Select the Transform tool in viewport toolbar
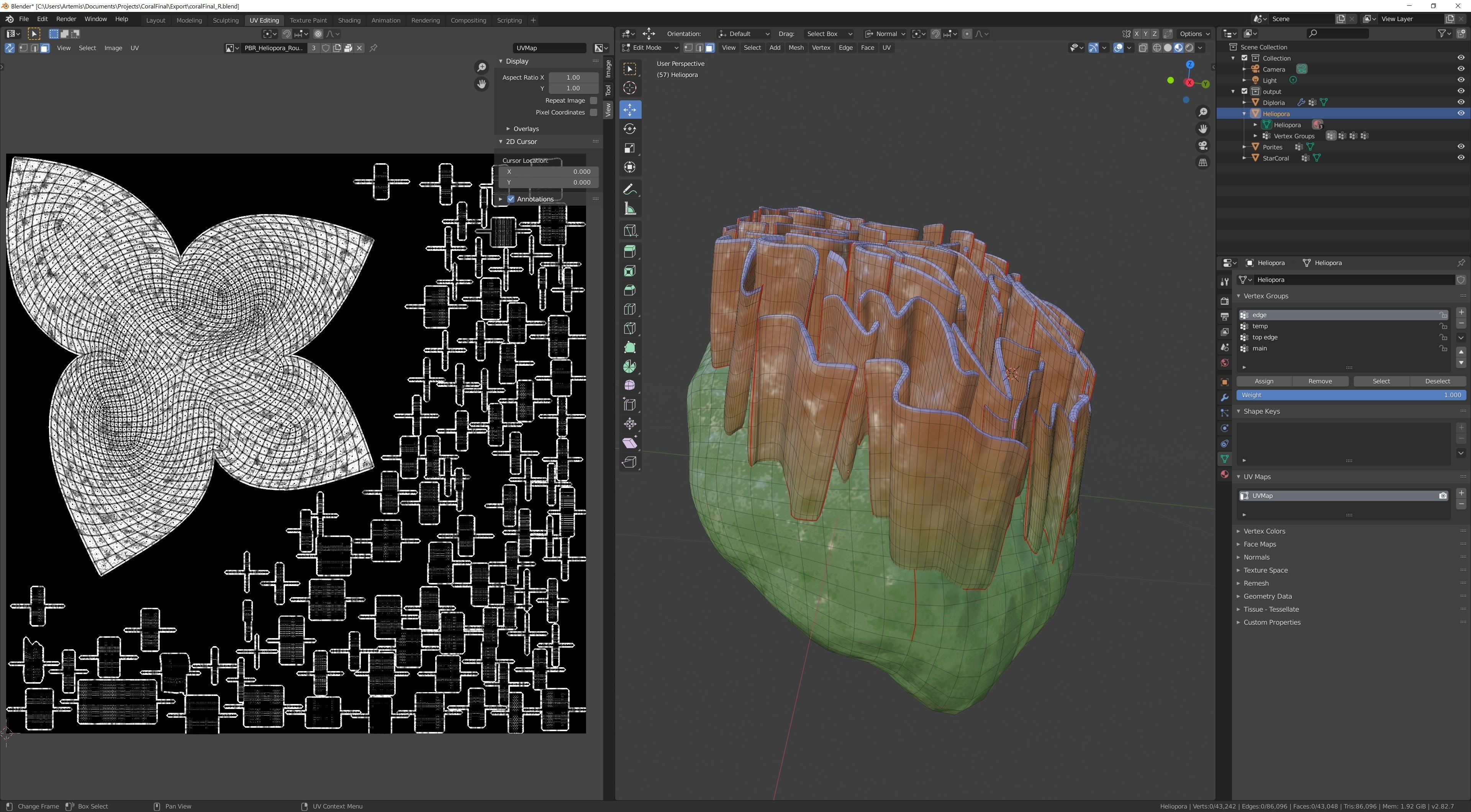 pyautogui.click(x=630, y=167)
